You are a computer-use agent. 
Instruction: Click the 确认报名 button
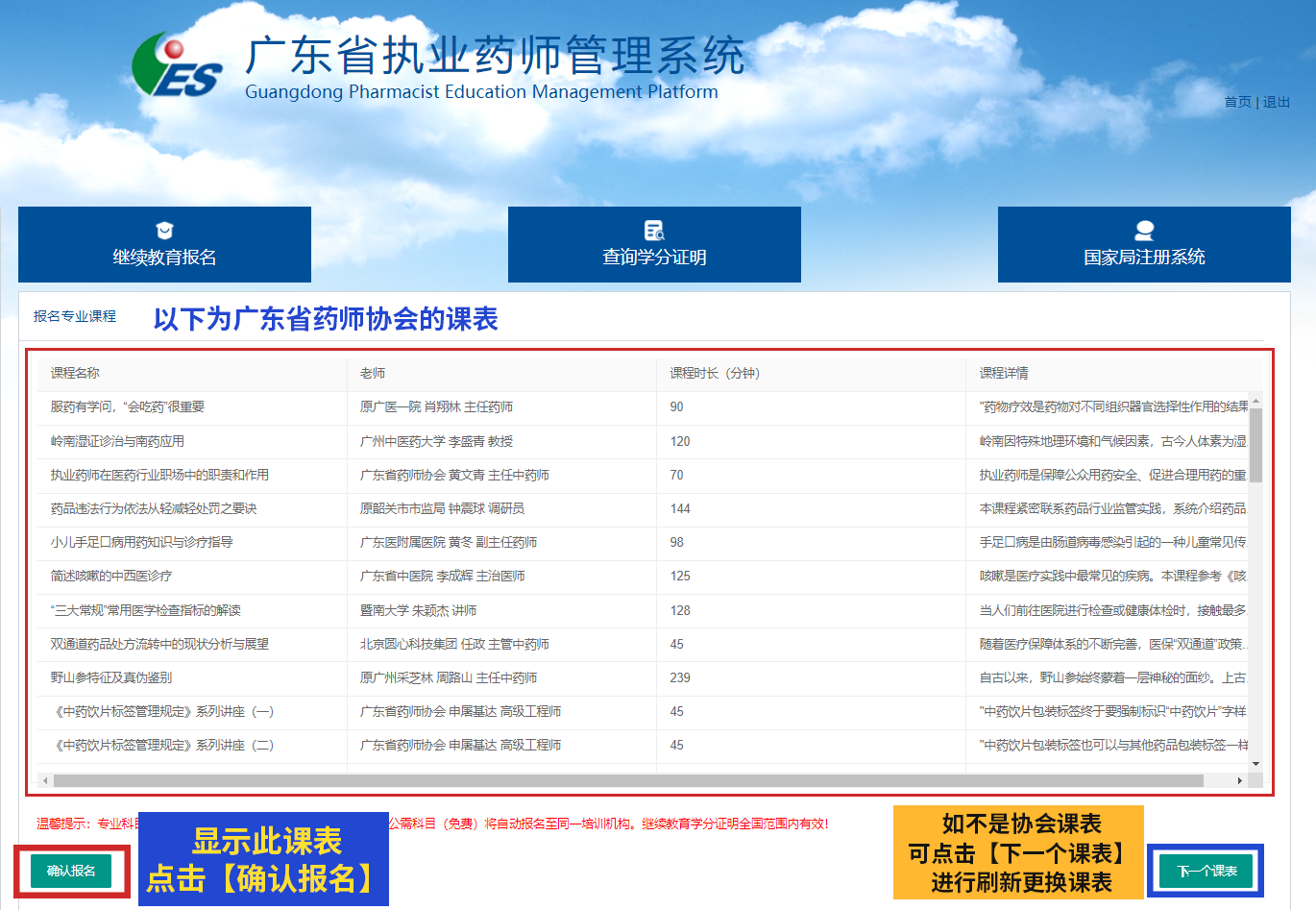(x=71, y=871)
